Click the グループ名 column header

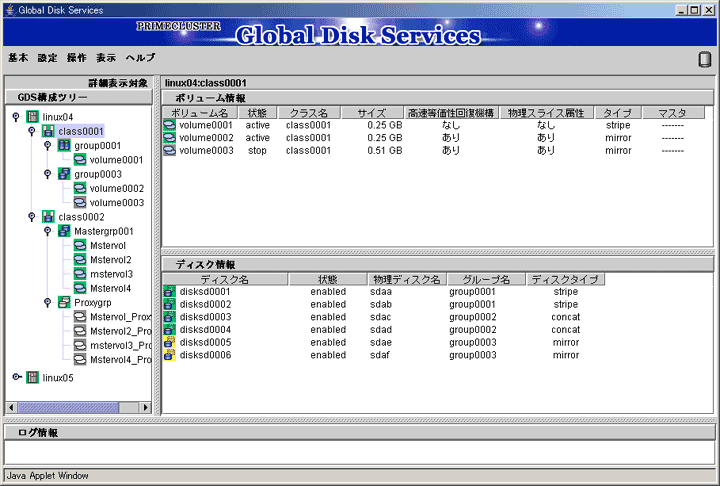click(486, 279)
